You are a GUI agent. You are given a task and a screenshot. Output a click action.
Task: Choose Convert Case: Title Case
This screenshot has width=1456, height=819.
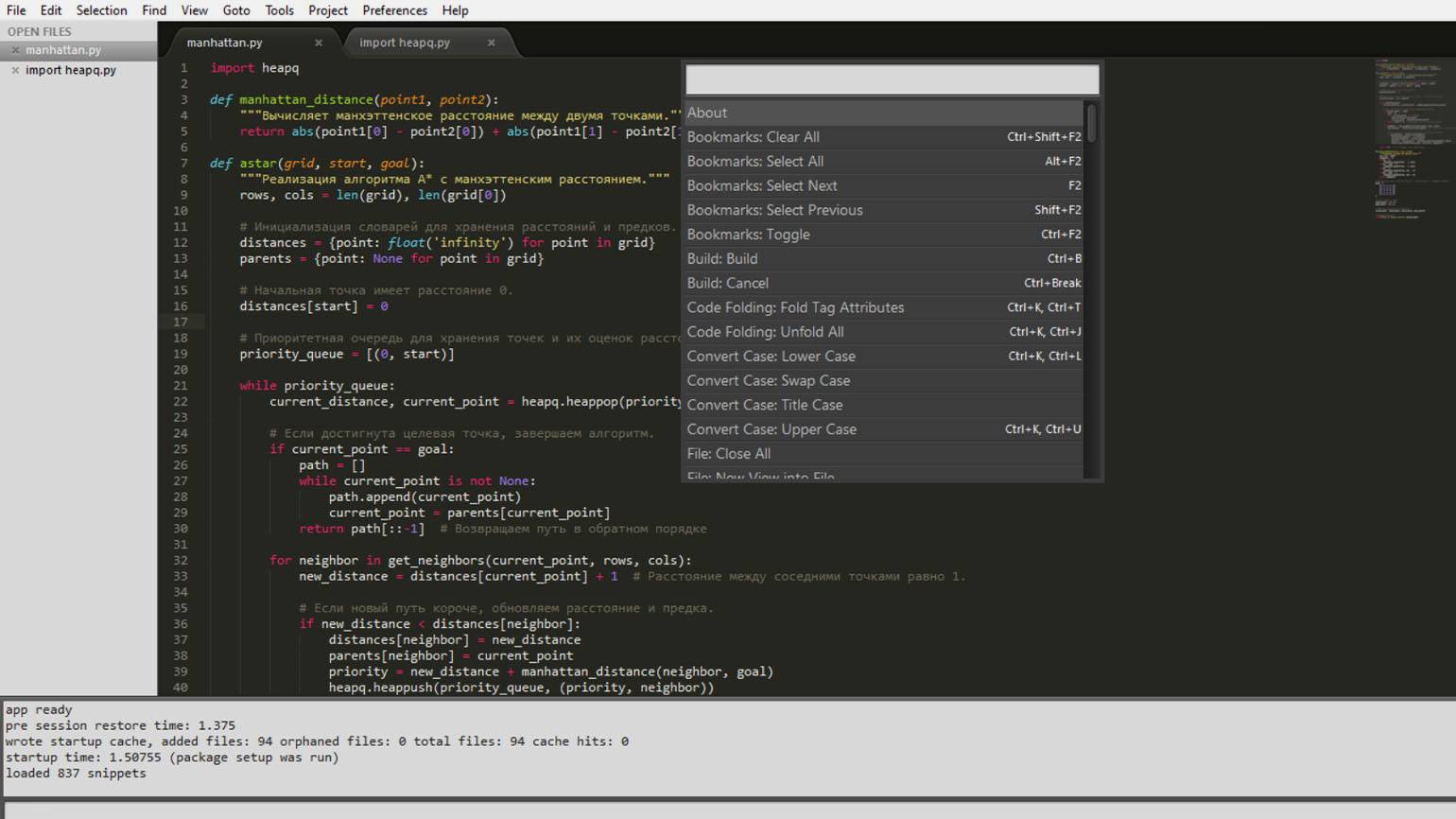click(884, 405)
